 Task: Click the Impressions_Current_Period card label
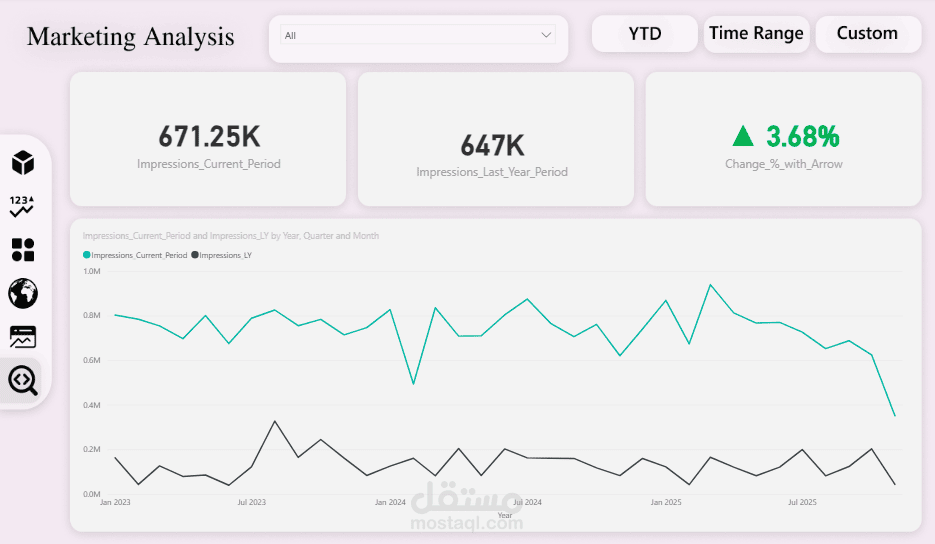point(209,164)
